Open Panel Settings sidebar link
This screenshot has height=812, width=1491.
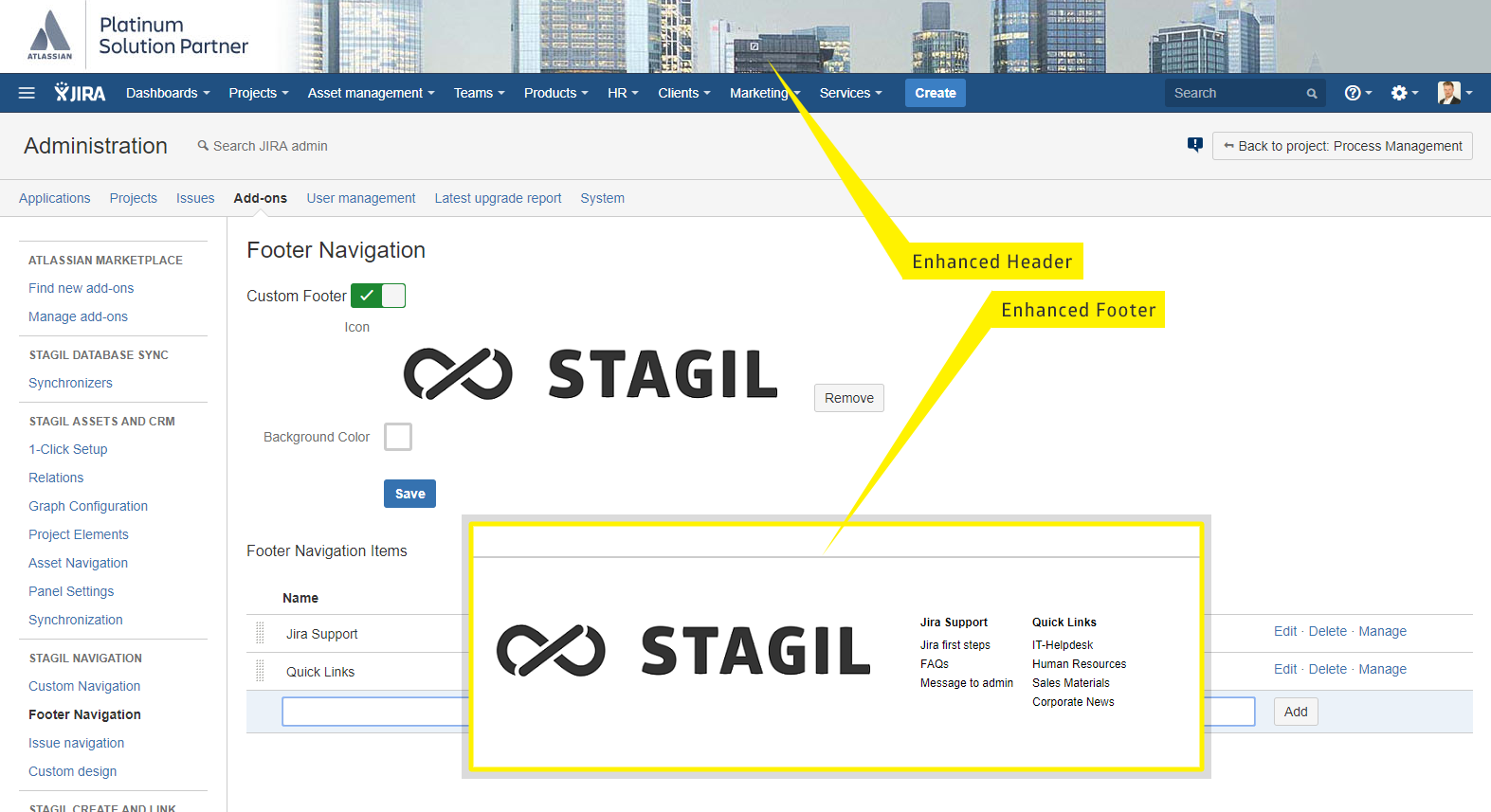pyautogui.click(x=71, y=591)
